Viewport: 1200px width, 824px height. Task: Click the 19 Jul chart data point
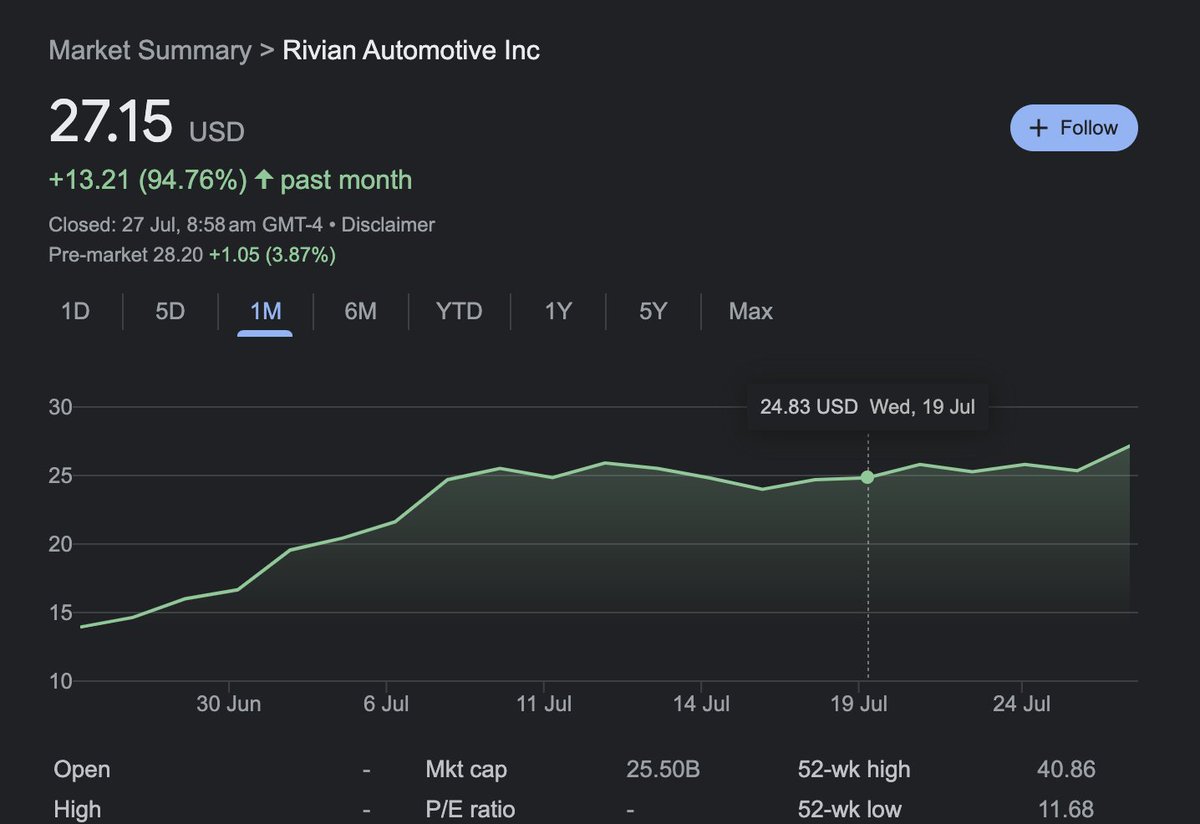click(867, 477)
